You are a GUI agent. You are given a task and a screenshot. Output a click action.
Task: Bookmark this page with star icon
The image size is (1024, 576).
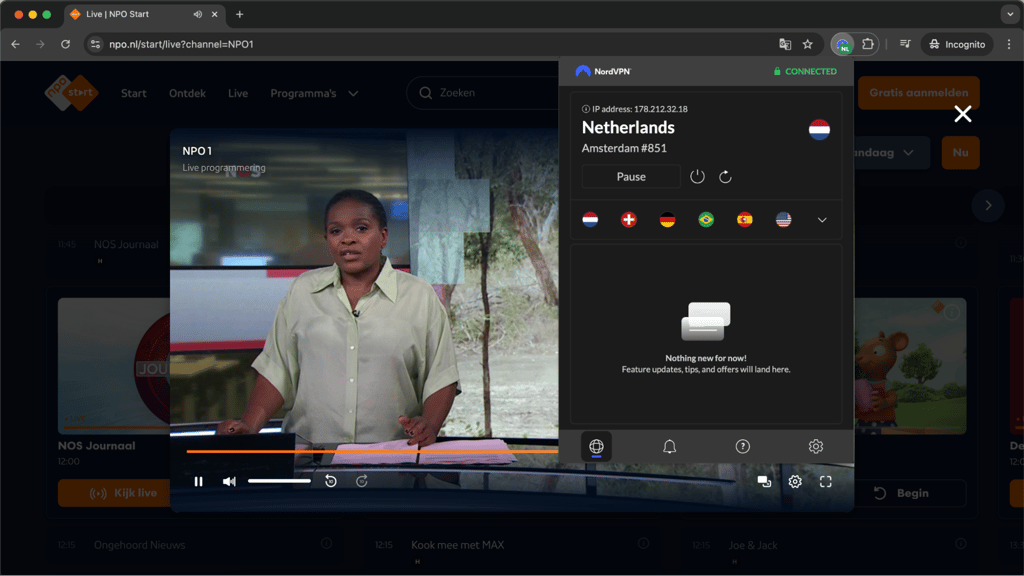pyautogui.click(x=808, y=44)
